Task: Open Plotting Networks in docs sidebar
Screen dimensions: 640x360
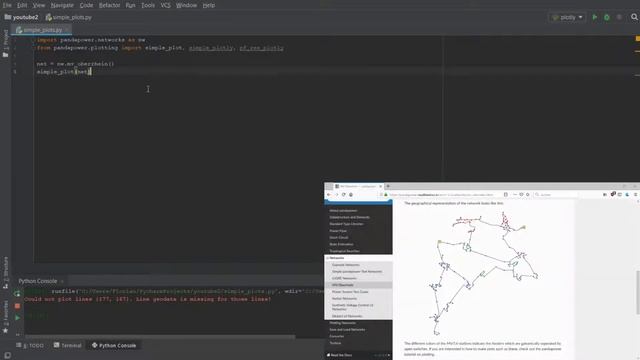Action: point(342,323)
